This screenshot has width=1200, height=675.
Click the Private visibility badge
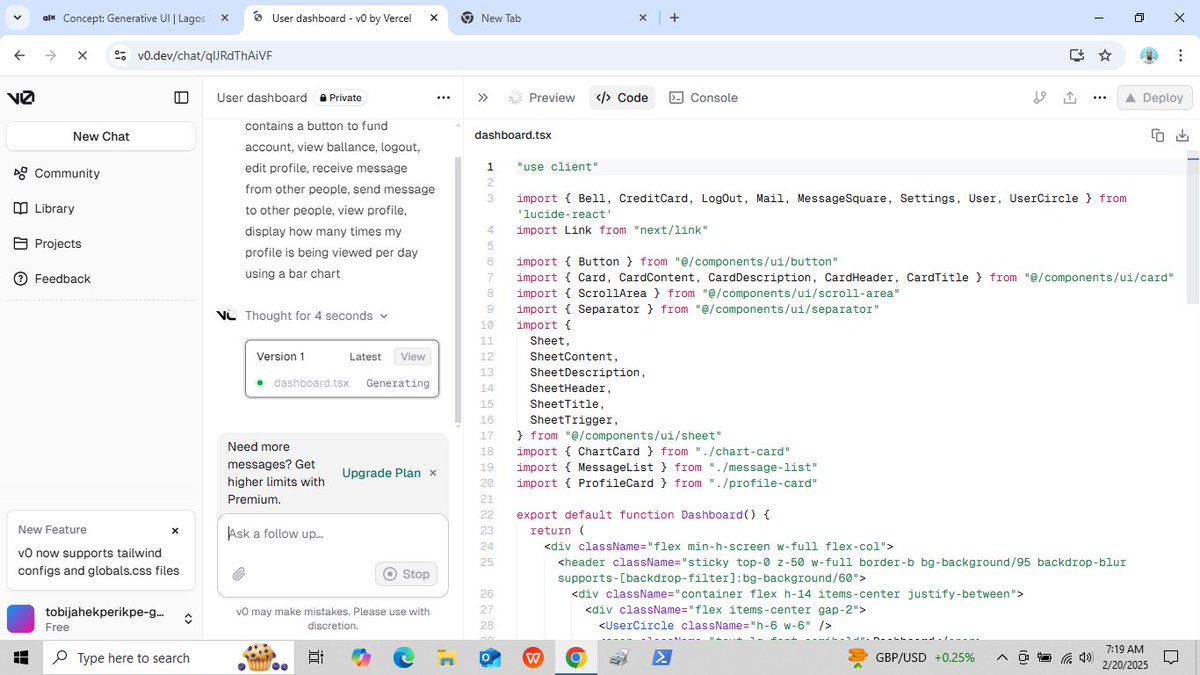342,98
